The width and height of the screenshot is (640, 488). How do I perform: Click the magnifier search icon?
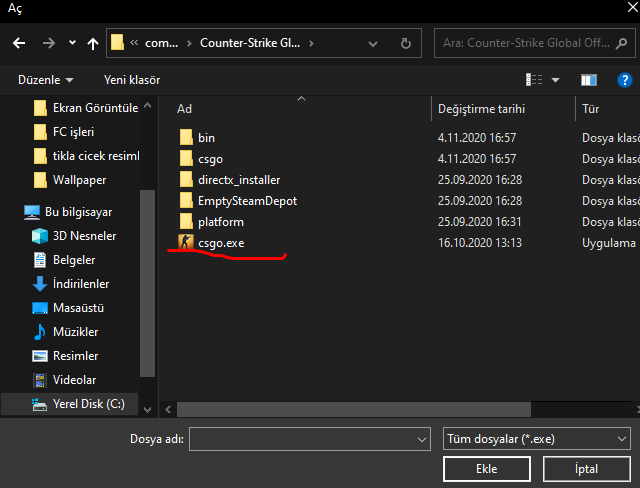tap(621, 43)
